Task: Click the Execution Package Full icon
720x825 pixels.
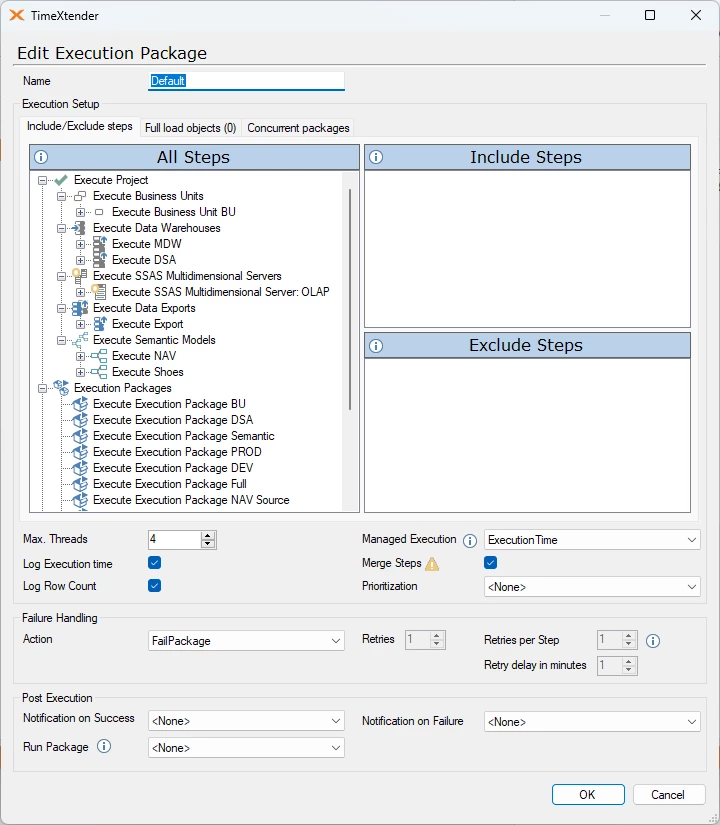Action: 80,484
